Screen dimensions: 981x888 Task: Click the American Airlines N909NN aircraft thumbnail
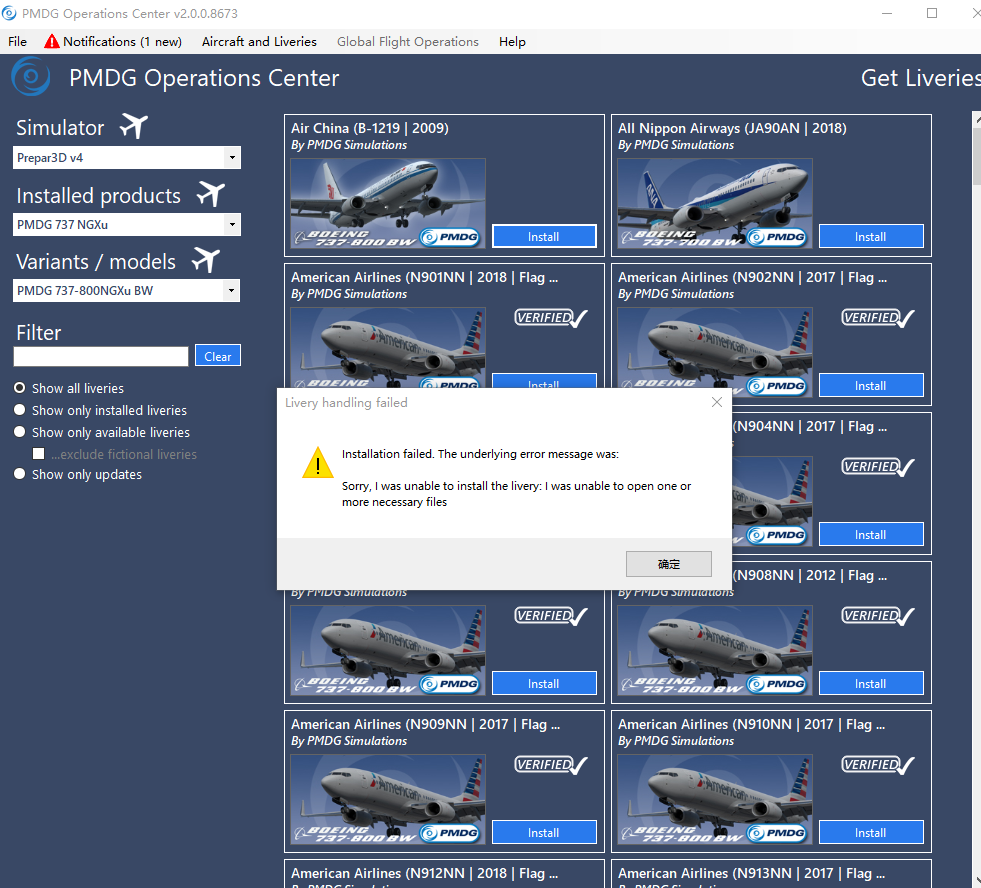click(388, 799)
